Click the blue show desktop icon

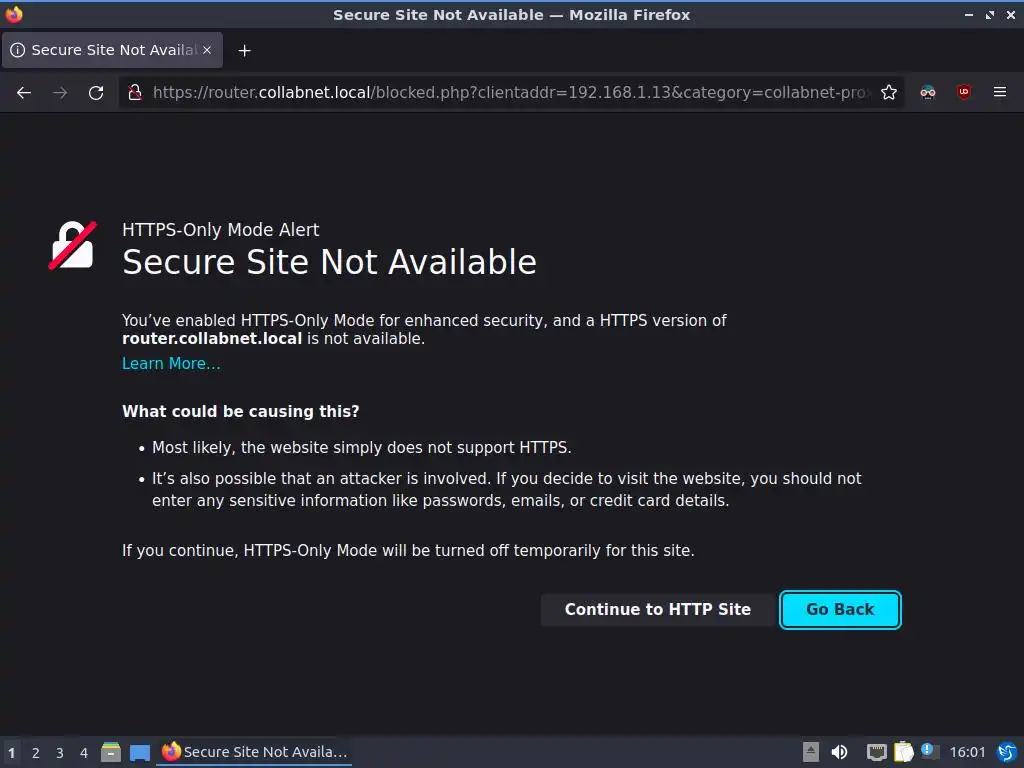pyautogui.click(x=140, y=752)
